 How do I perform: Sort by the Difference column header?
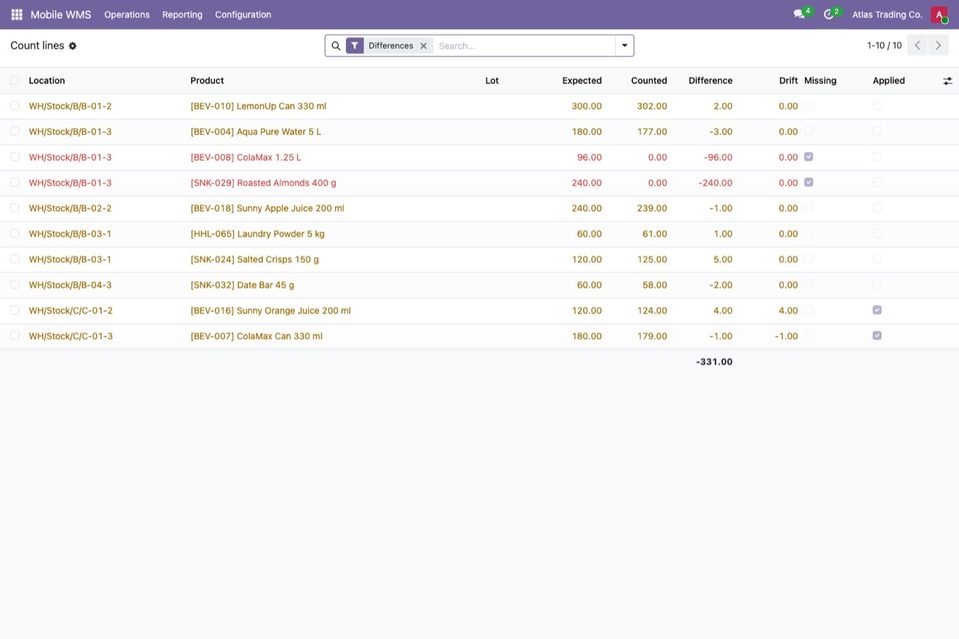[710, 81]
